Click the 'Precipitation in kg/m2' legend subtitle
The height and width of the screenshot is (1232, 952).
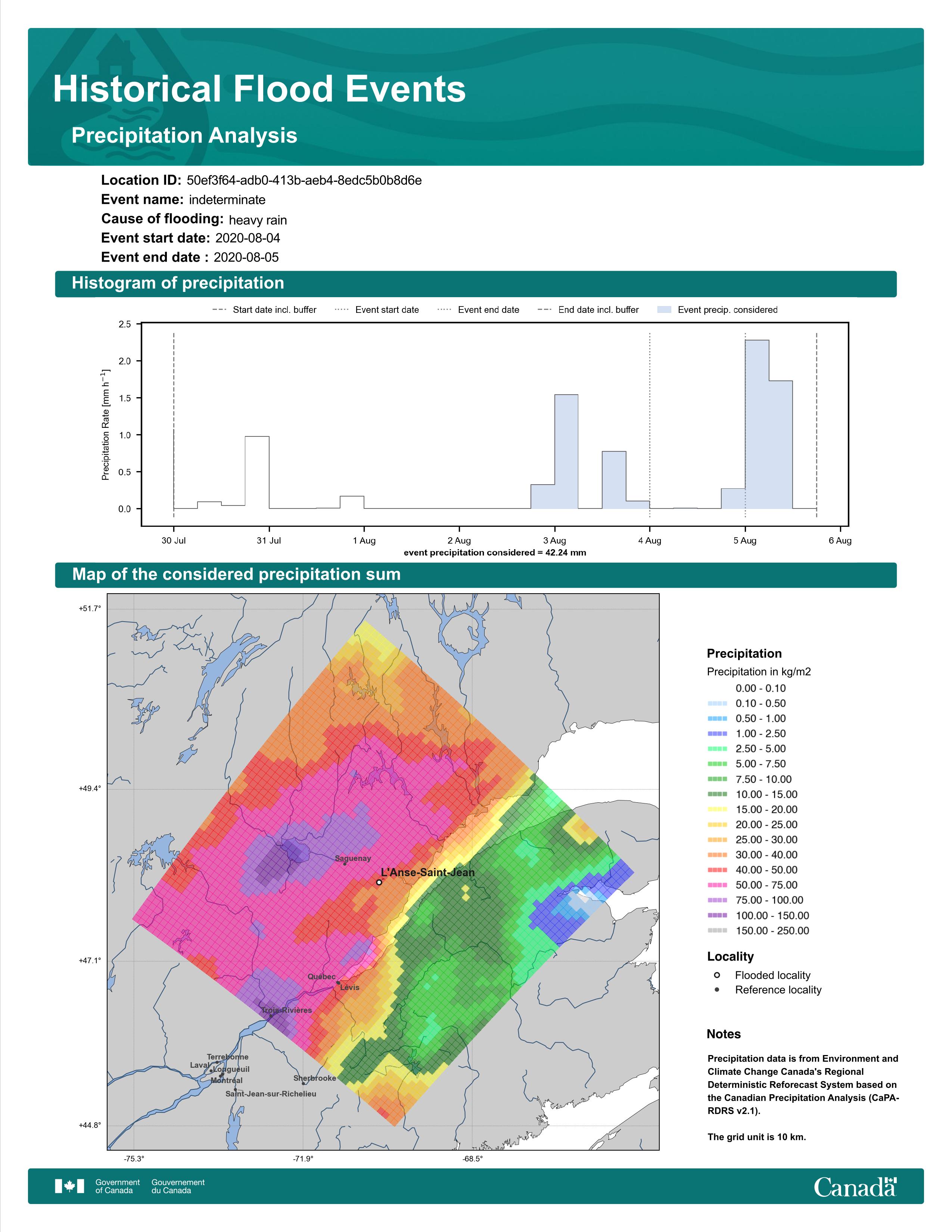759,672
